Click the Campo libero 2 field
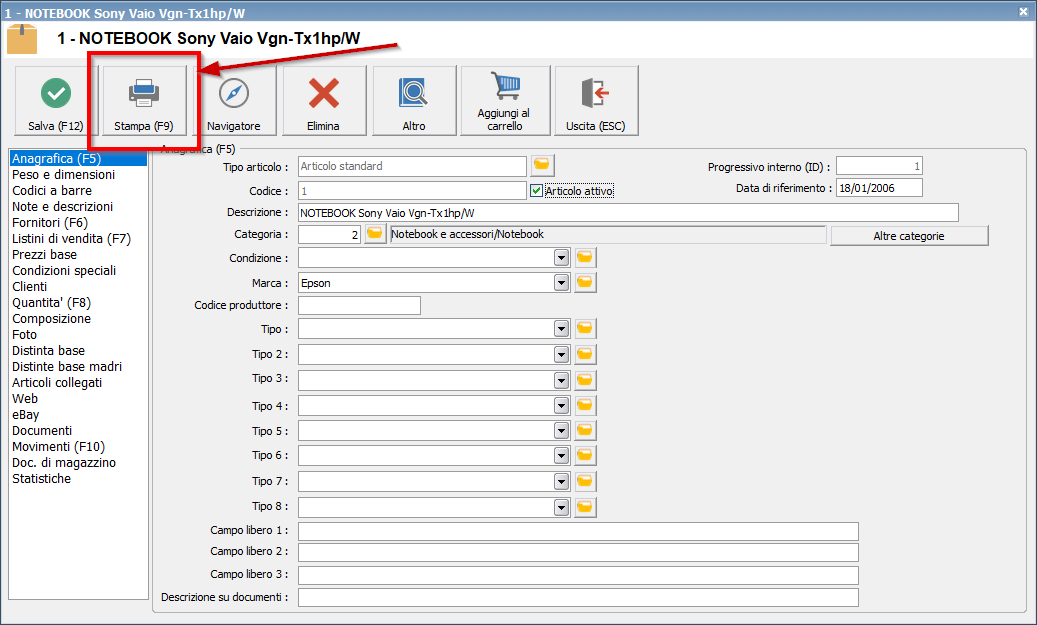This screenshot has height=625, width=1037. coord(578,552)
